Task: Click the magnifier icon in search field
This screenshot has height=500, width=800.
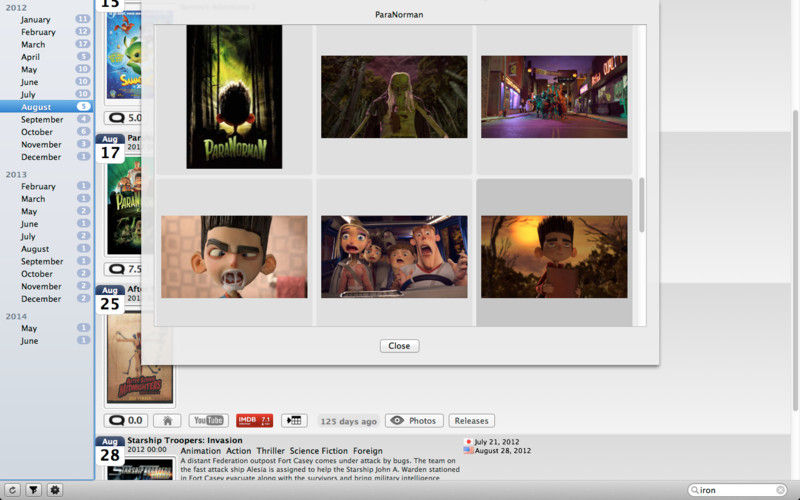Action: tap(694, 490)
